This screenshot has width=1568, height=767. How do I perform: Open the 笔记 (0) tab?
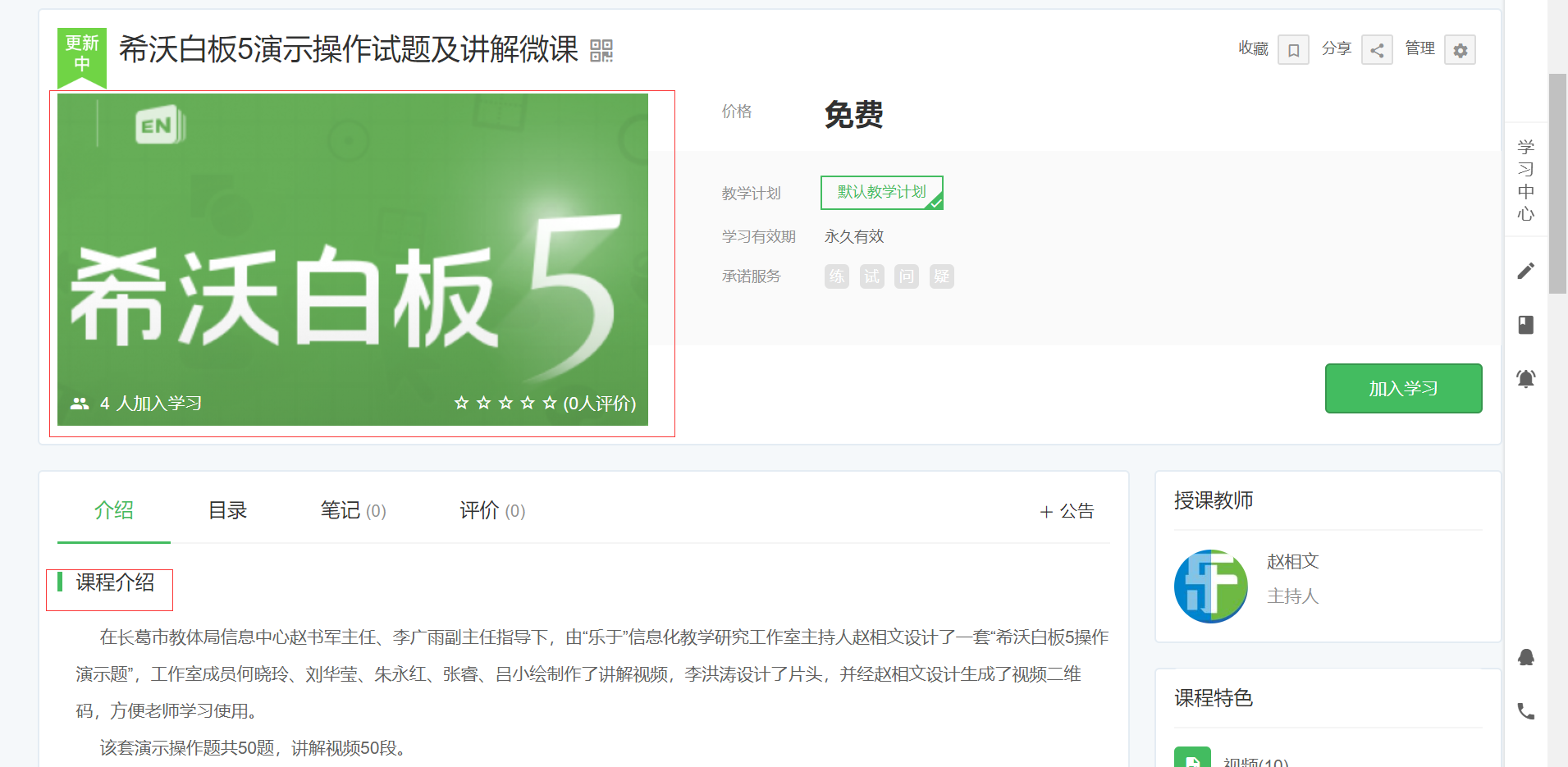click(x=353, y=510)
